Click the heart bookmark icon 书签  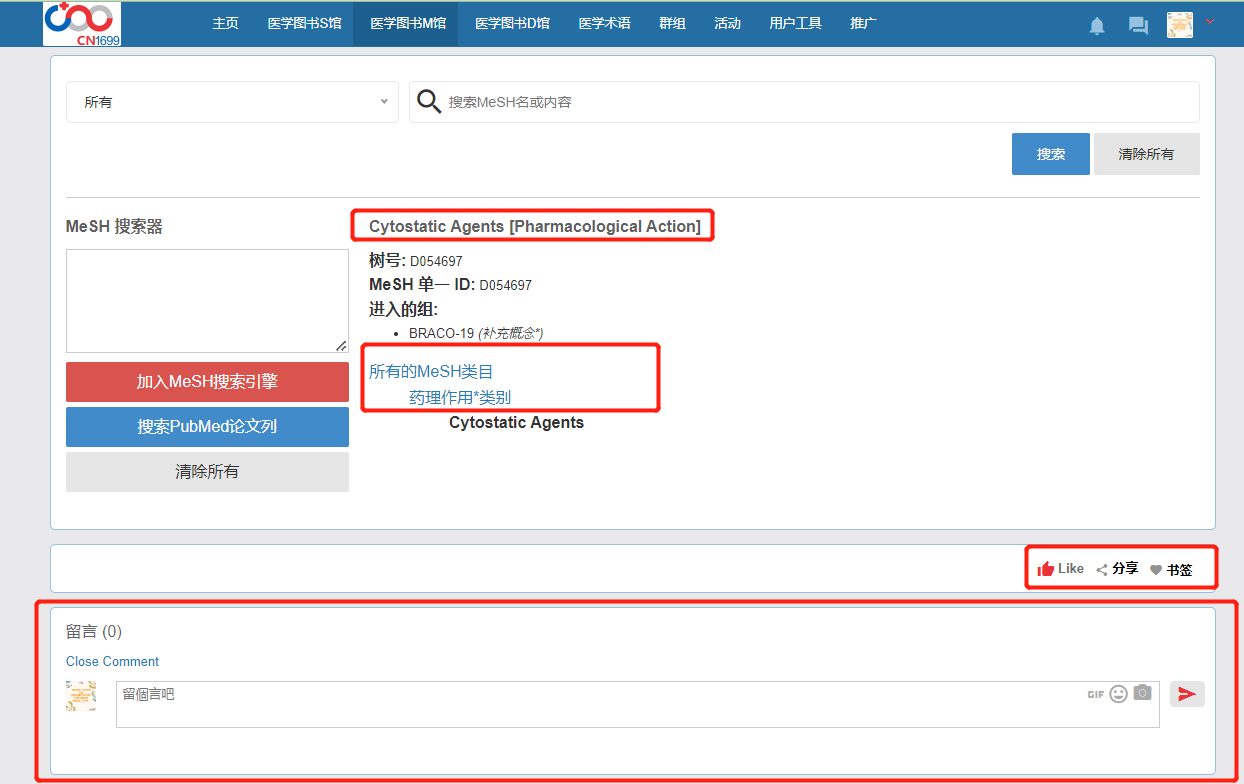click(x=1156, y=570)
